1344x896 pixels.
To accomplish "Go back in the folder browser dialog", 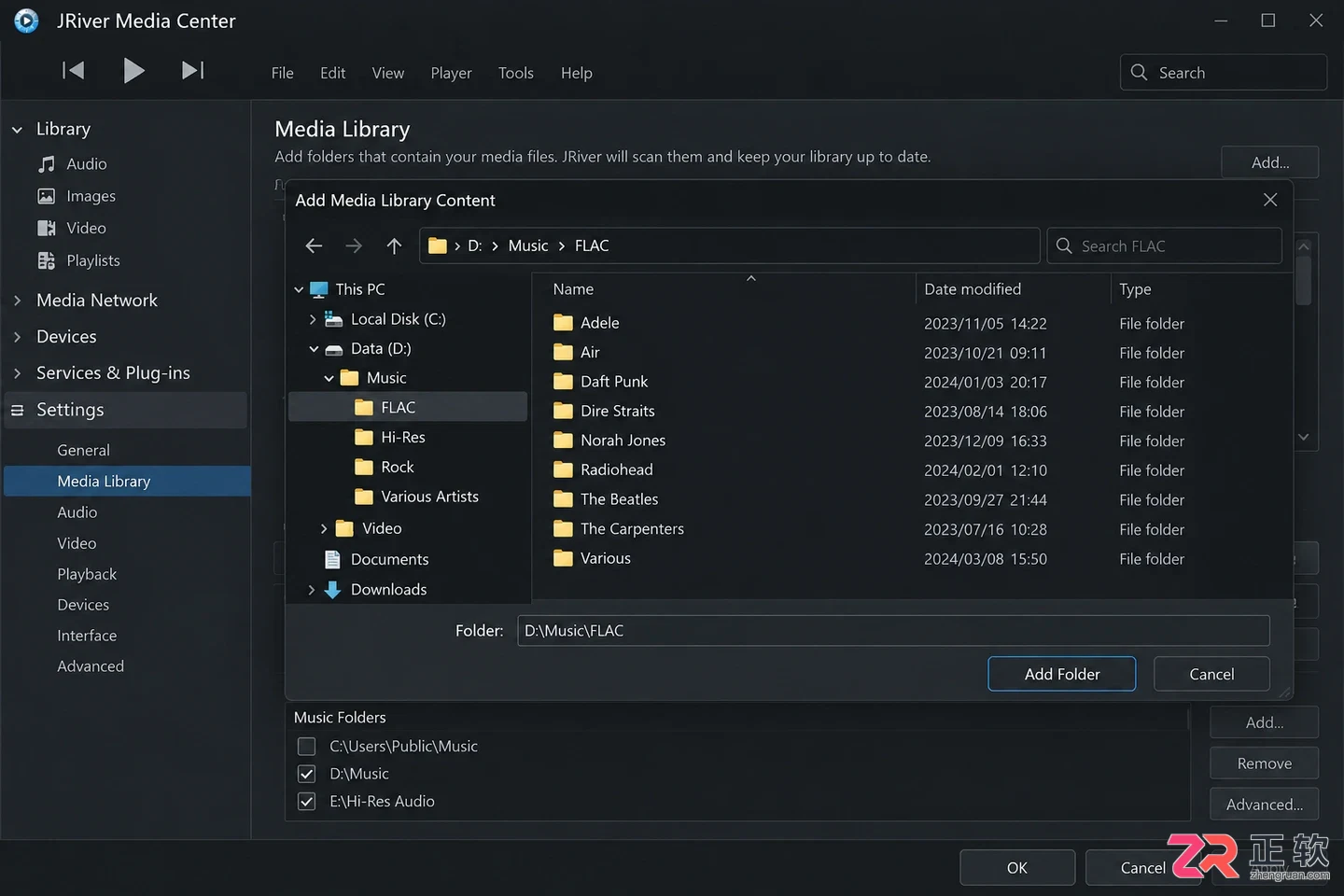I will coord(314,245).
